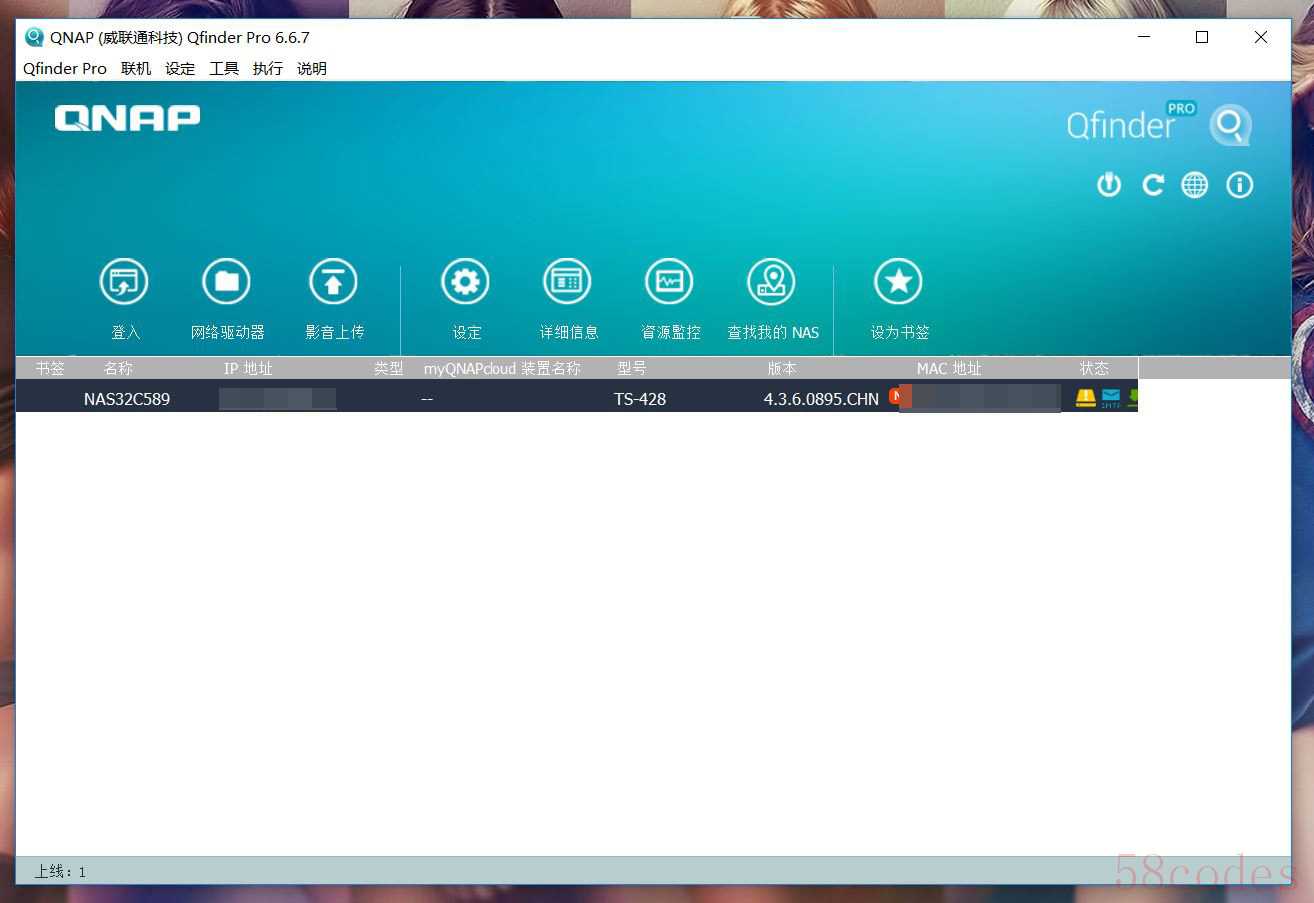The image size is (1314, 903).
Task: Open the 联机 menu
Action: 136,69
